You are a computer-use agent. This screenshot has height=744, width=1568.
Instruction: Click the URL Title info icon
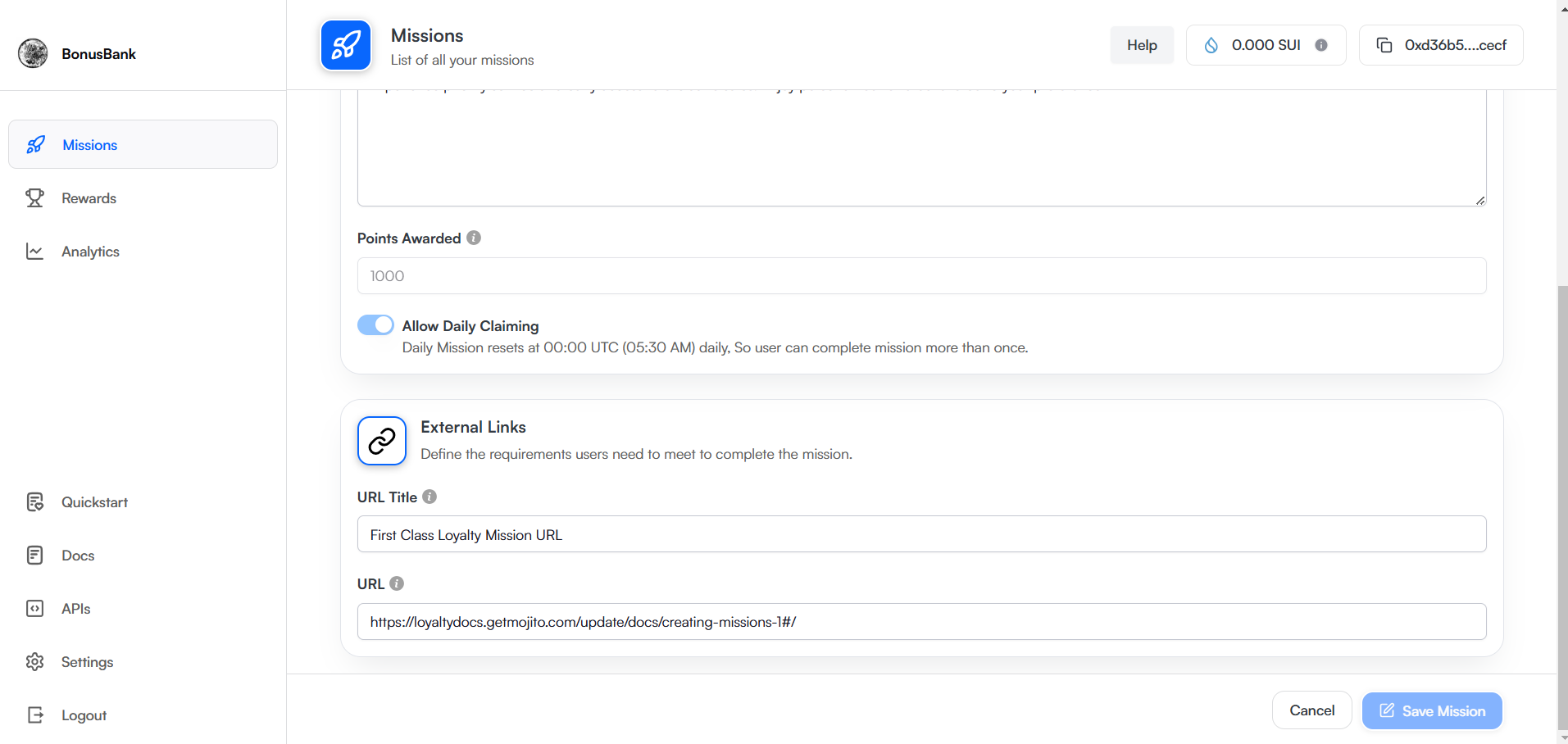point(429,497)
